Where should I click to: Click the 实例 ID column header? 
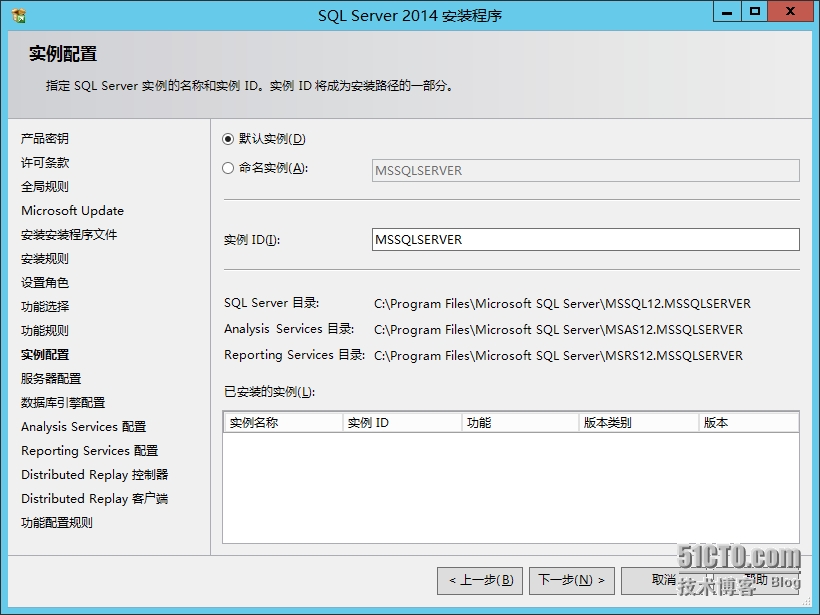click(x=402, y=423)
